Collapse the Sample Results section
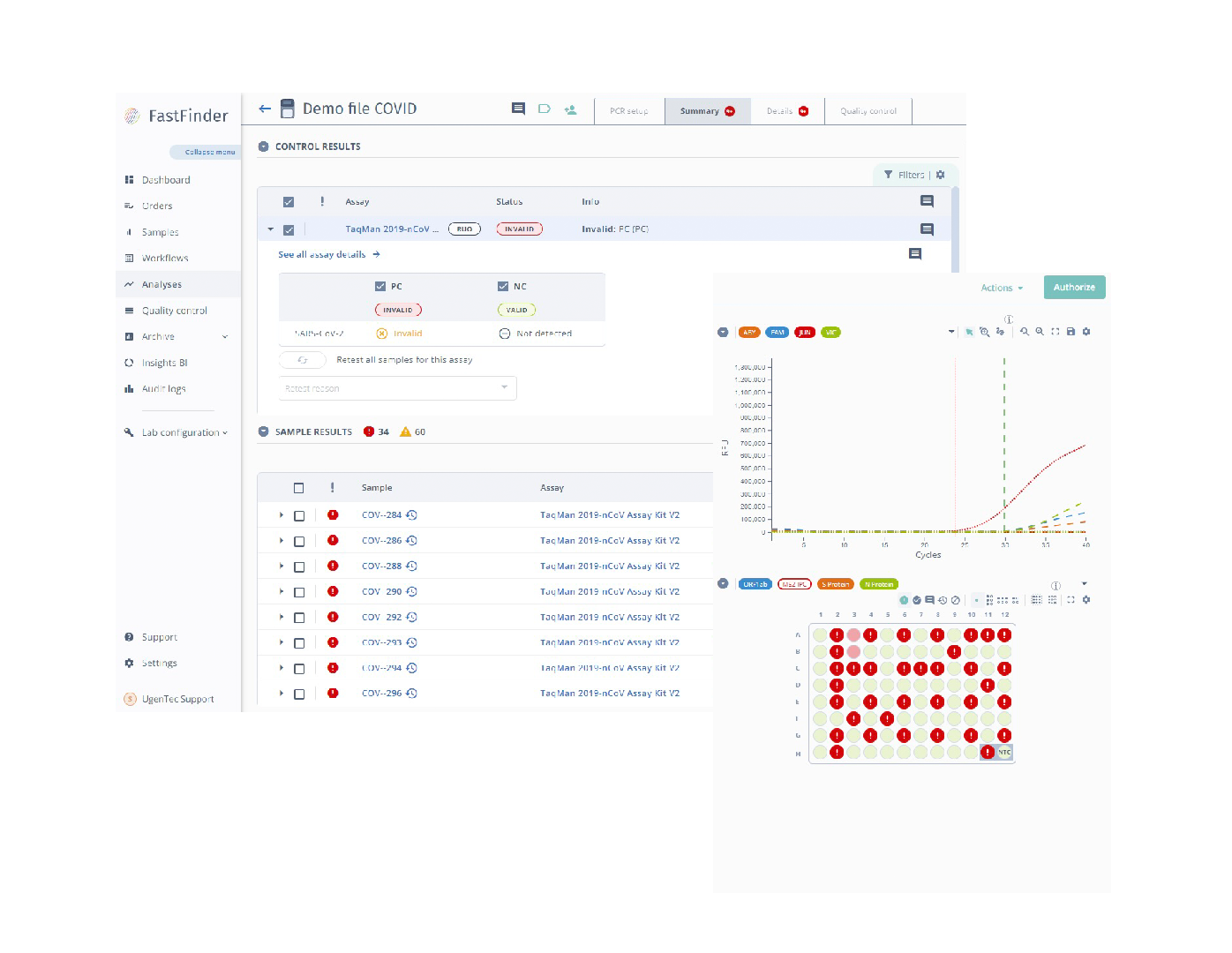 point(263,431)
